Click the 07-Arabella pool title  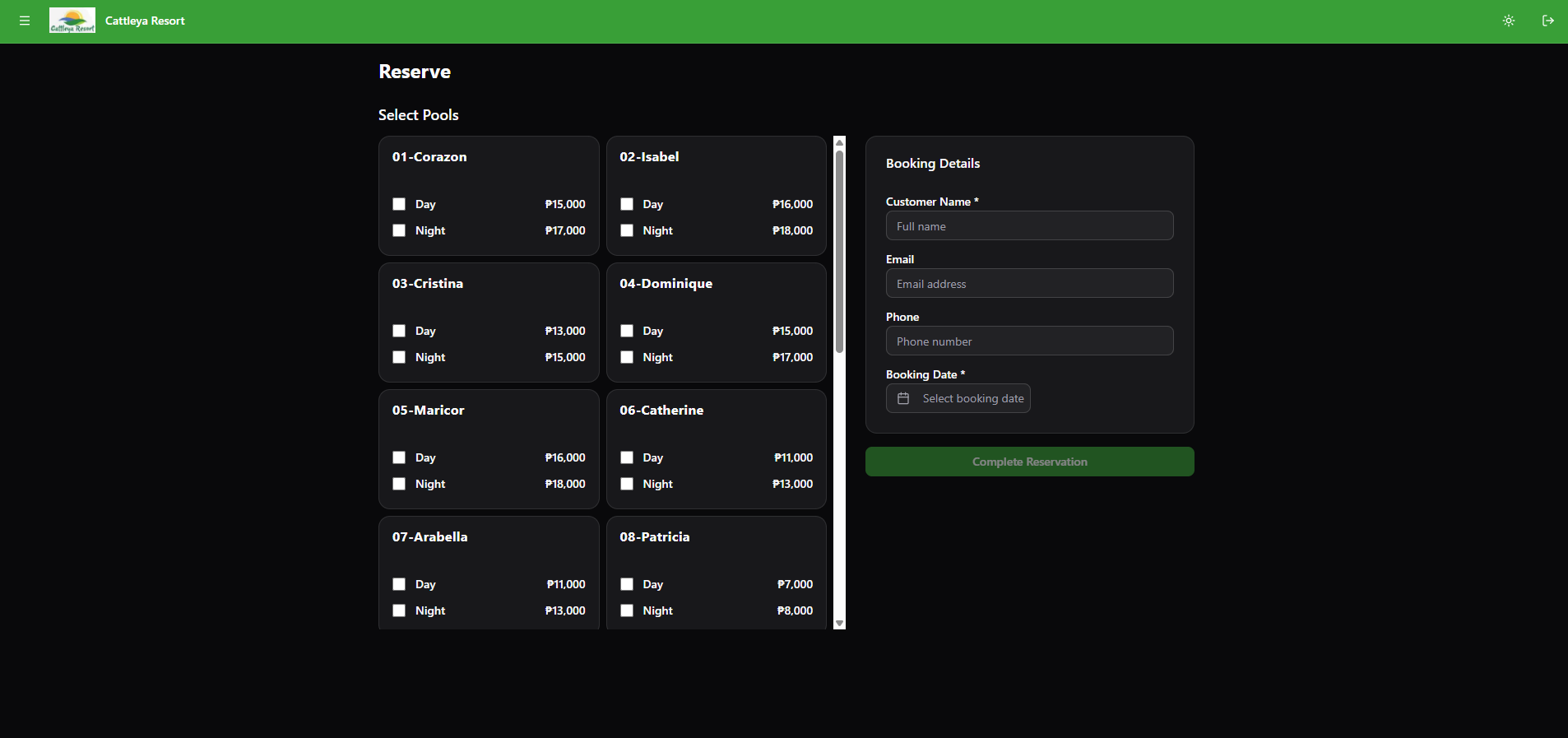(x=429, y=536)
